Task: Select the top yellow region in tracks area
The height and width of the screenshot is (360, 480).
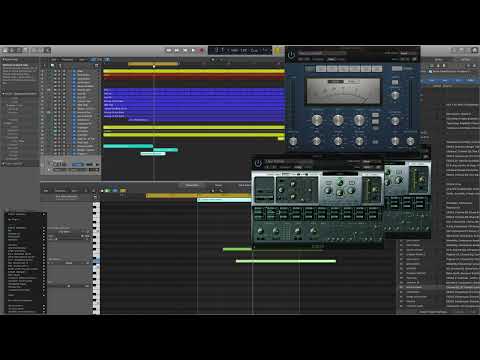Action: pyautogui.click(x=194, y=71)
